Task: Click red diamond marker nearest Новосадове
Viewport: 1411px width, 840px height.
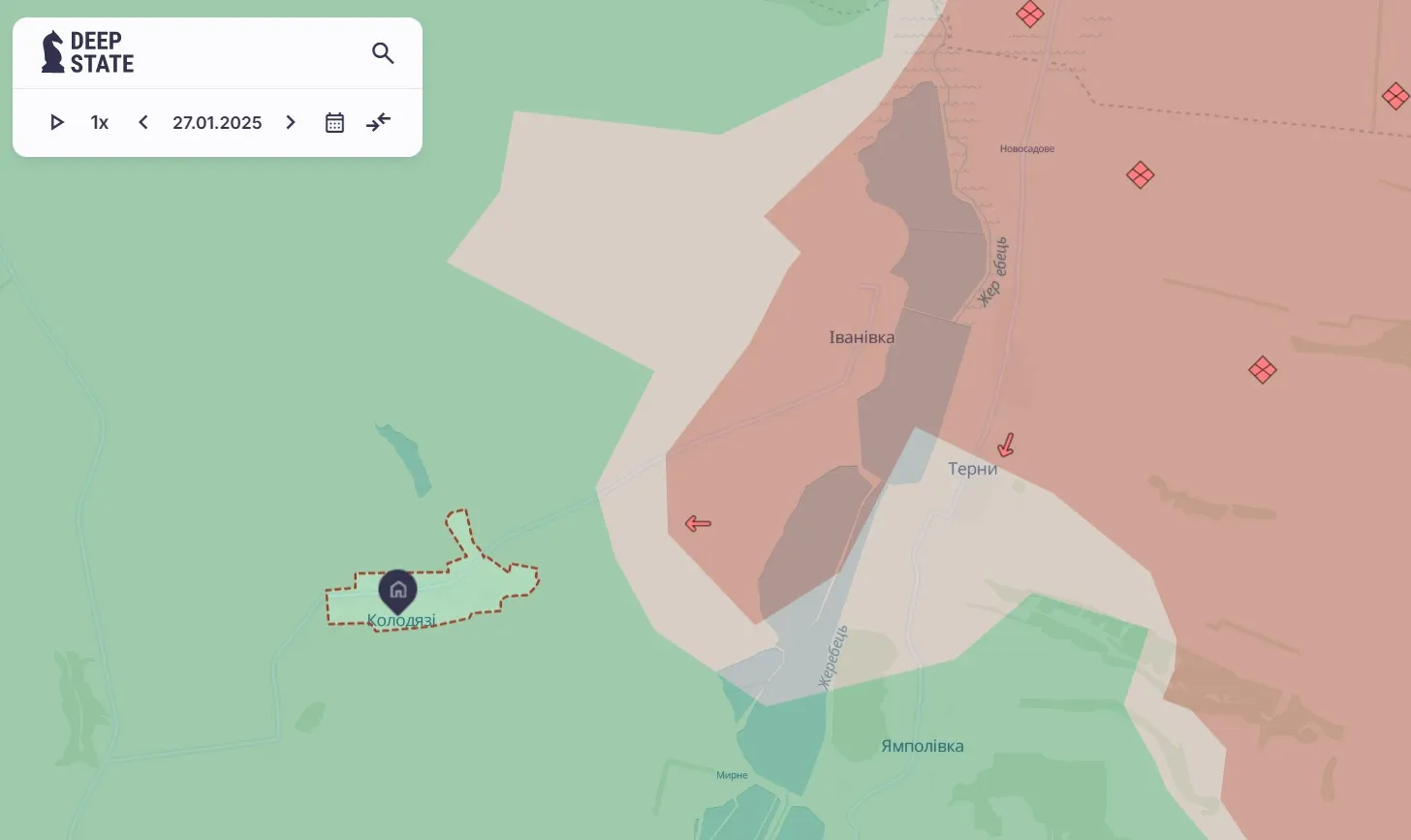Action: pos(1140,175)
